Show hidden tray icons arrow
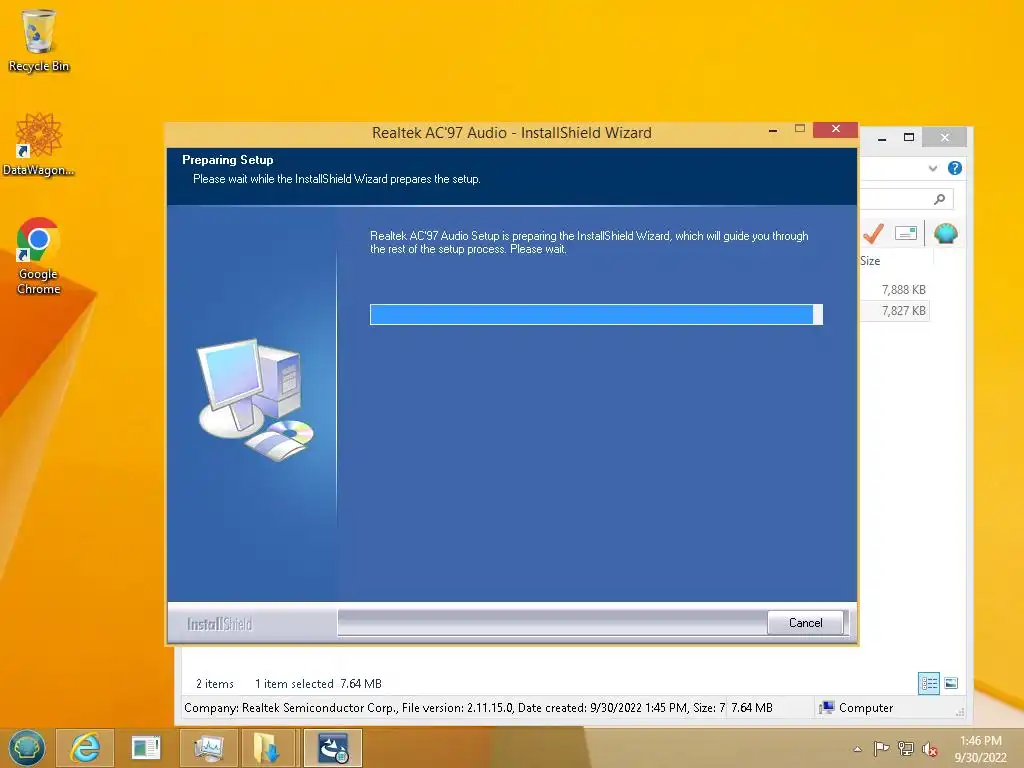The width and height of the screenshot is (1024, 768). click(x=857, y=749)
